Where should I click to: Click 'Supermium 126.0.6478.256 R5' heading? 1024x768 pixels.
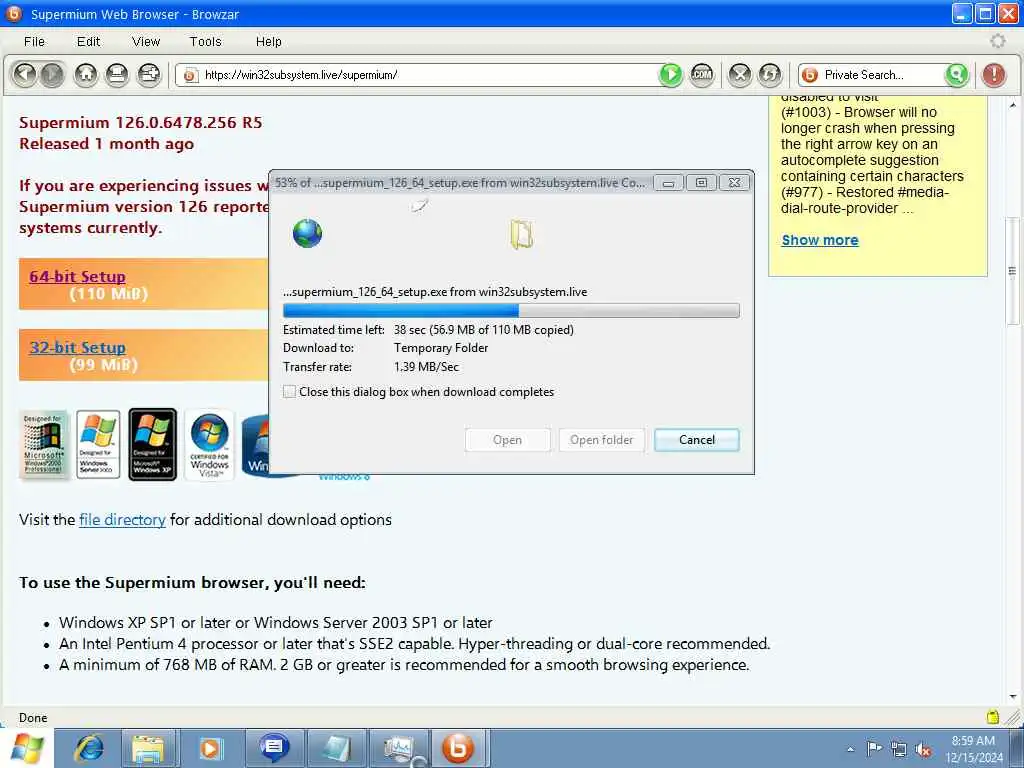pos(140,123)
